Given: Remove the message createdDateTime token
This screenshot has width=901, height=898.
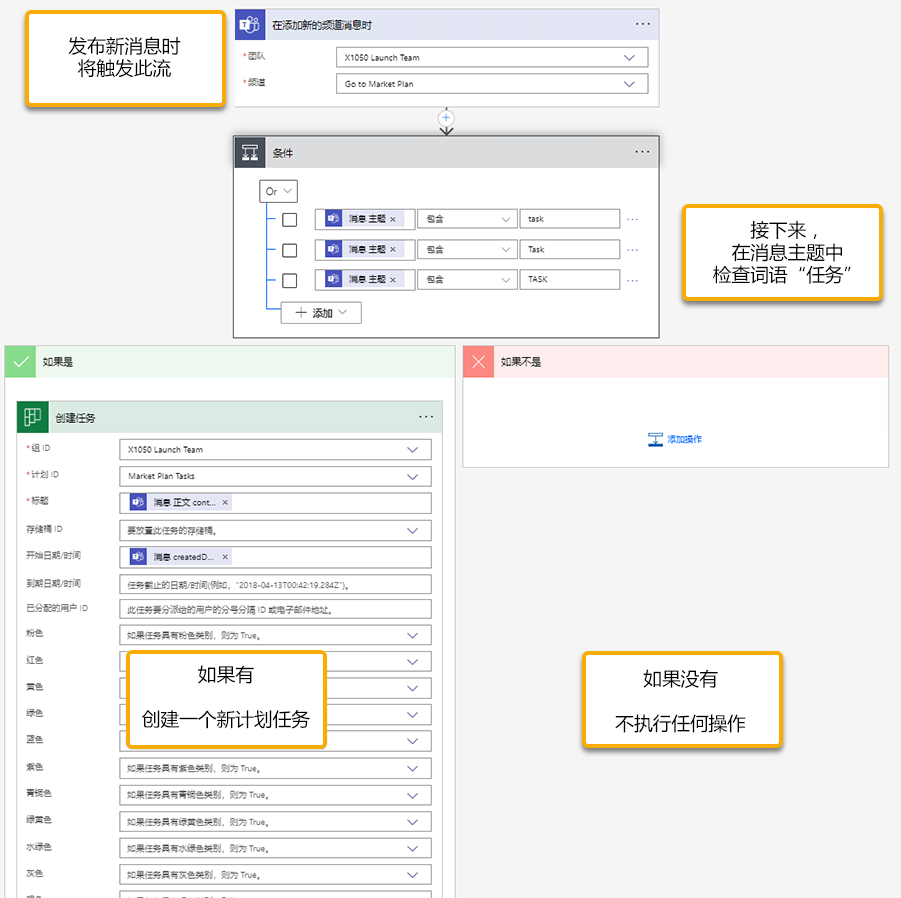Looking at the screenshot, I should 225,557.
